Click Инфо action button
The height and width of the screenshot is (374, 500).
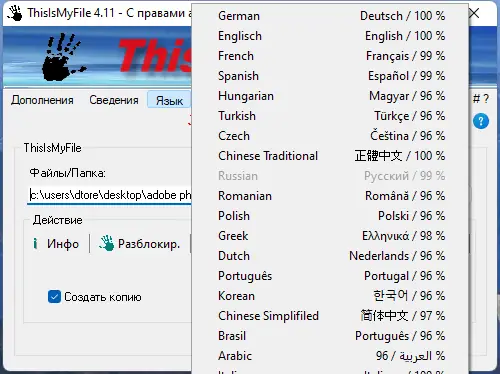pyautogui.click(x=56, y=244)
